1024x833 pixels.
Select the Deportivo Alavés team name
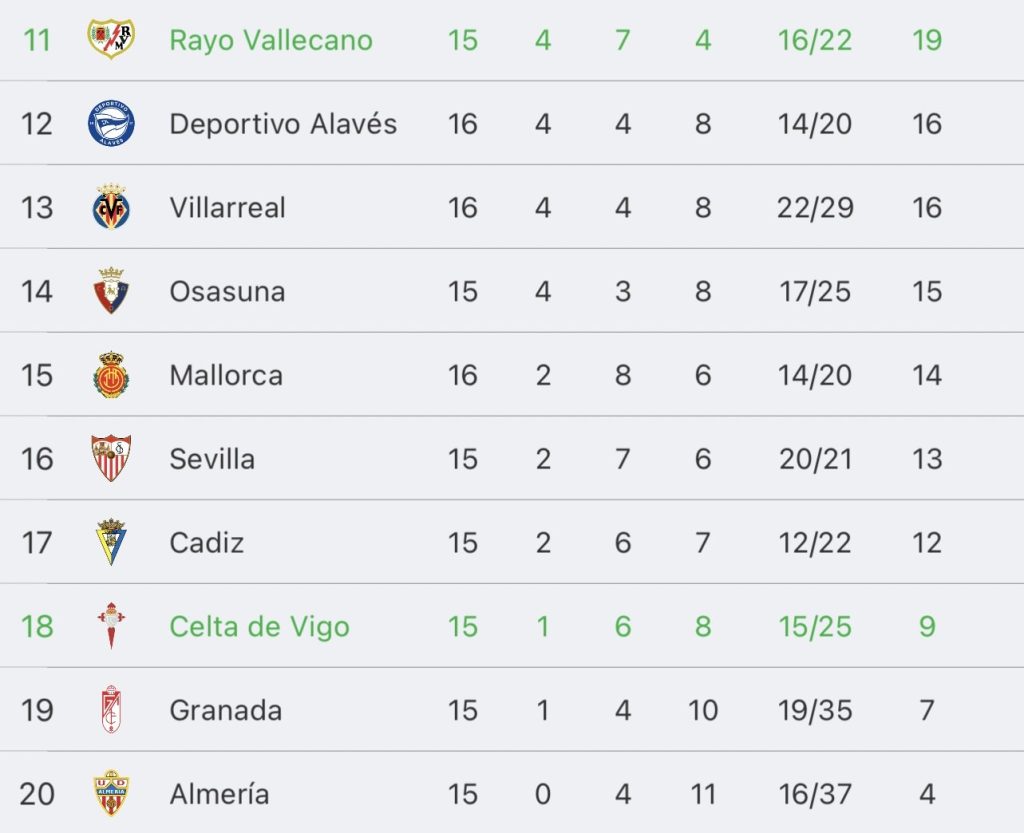(x=283, y=124)
